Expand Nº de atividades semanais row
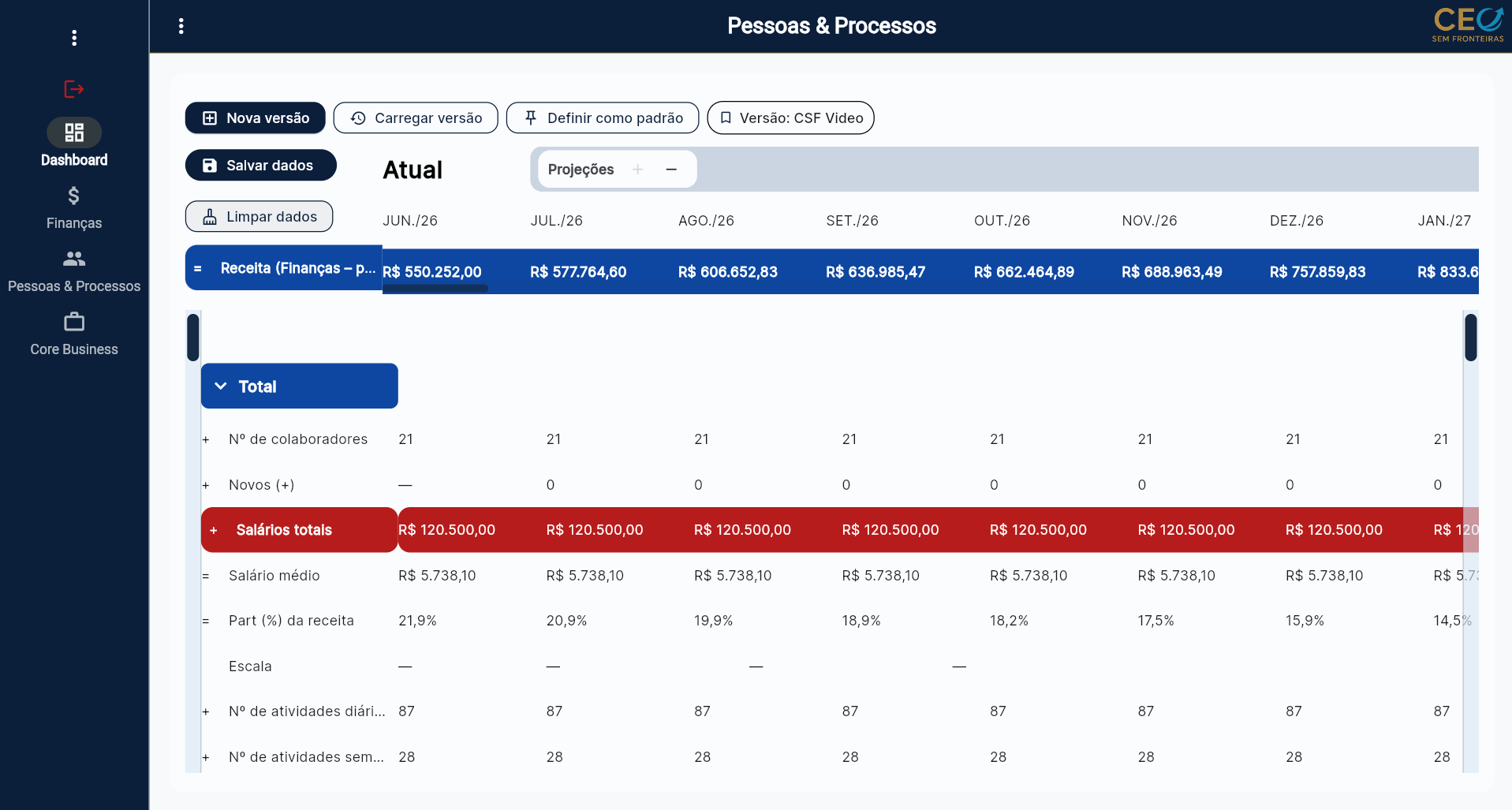Viewport: 1512px width, 810px height. point(206,758)
